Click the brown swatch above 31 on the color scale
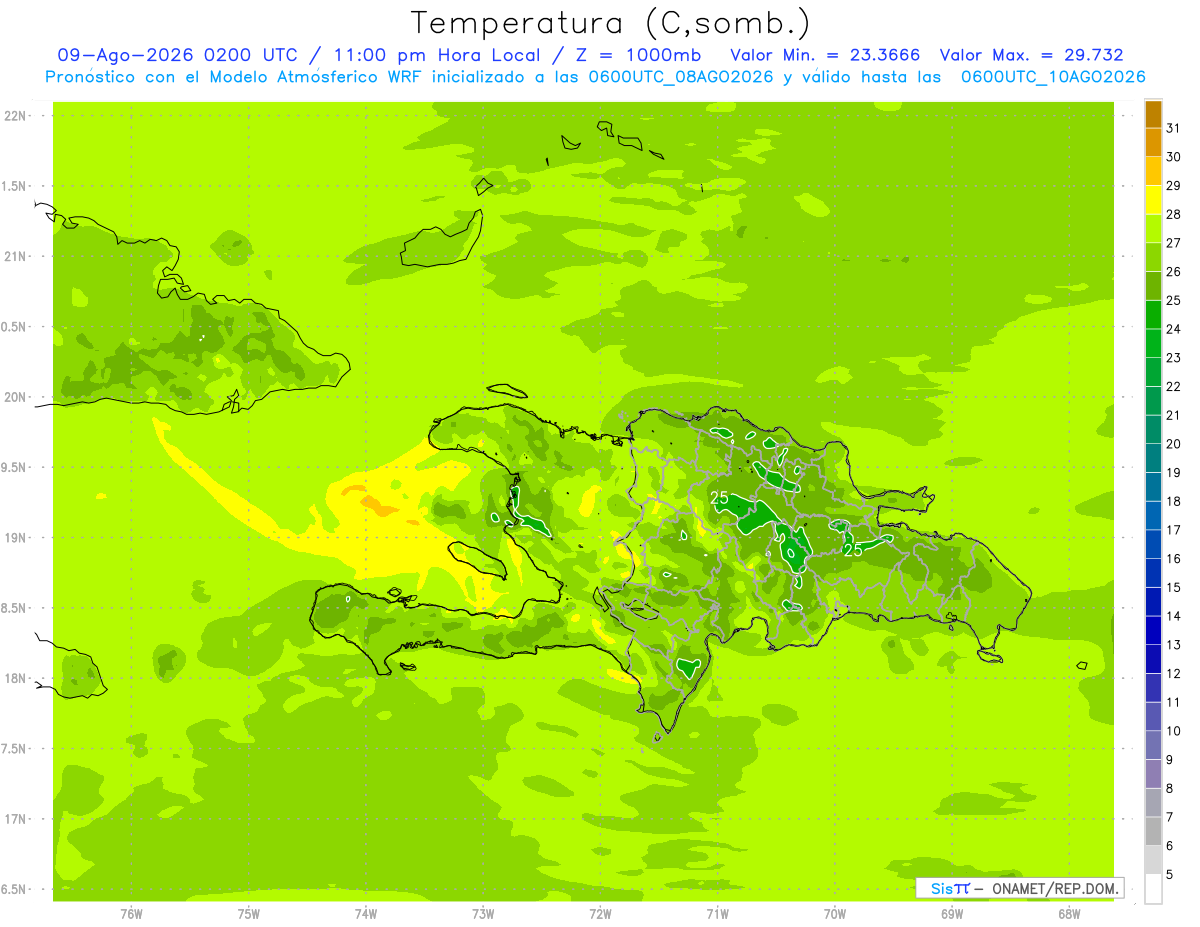 (1153, 113)
